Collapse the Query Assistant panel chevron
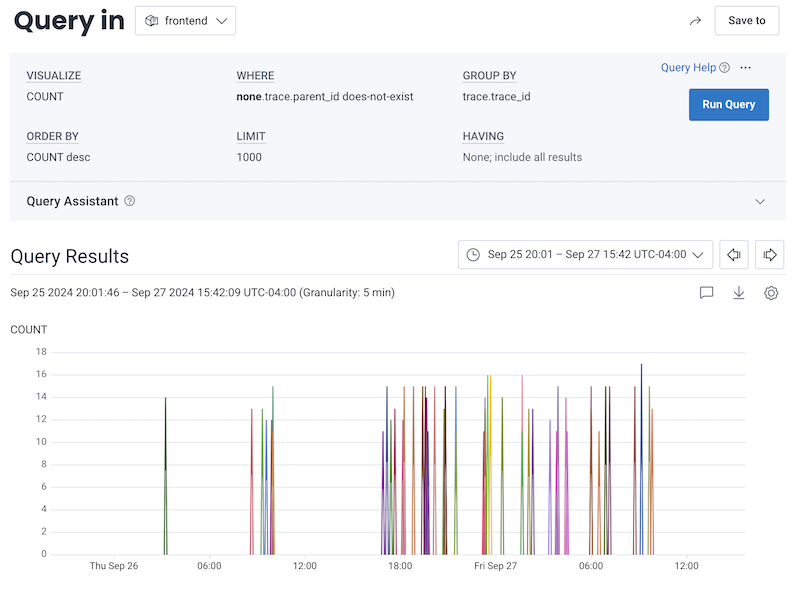800x589 pixels. pyautogui.click(x=760, y=201)
